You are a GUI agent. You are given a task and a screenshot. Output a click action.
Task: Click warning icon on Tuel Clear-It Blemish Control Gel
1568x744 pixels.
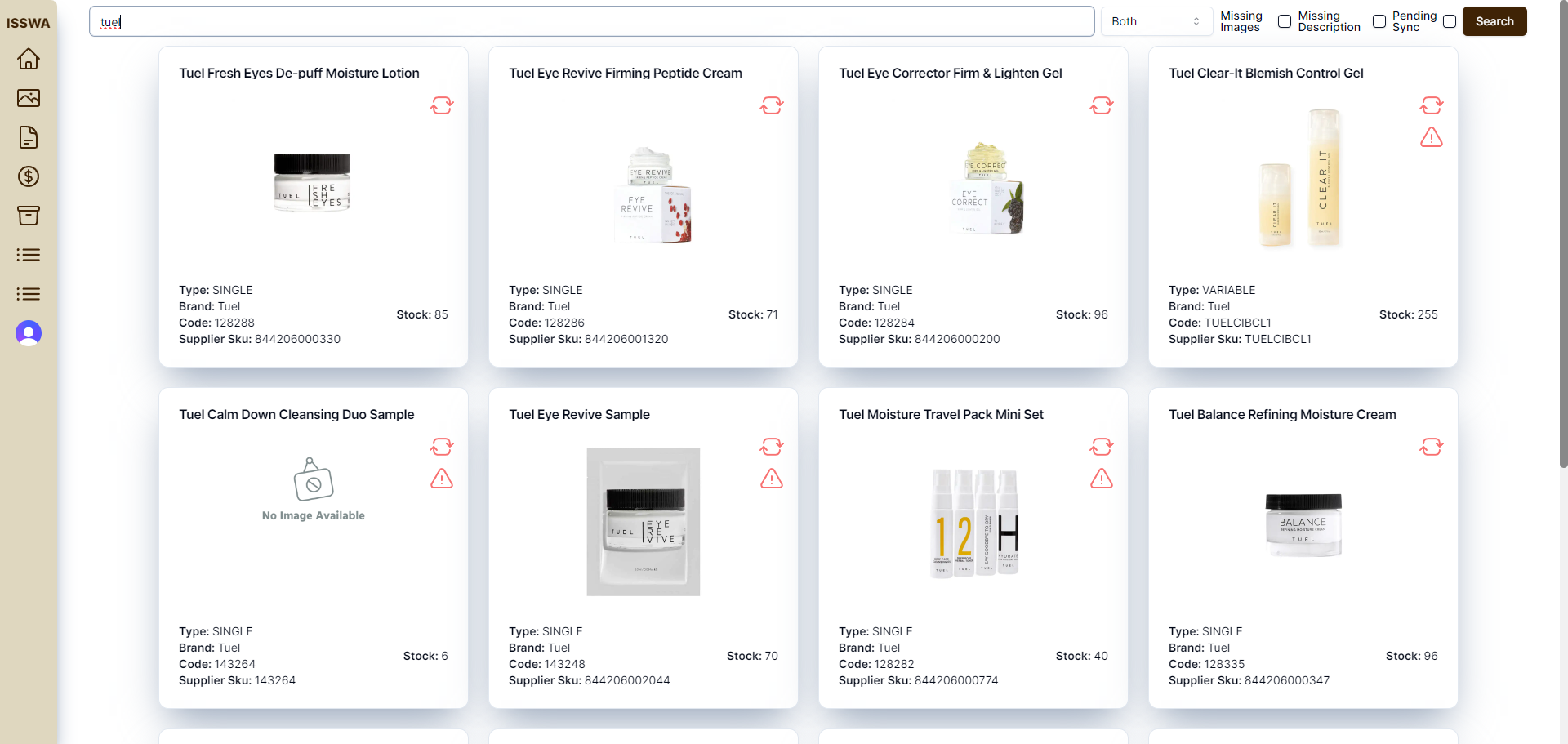1432,137
